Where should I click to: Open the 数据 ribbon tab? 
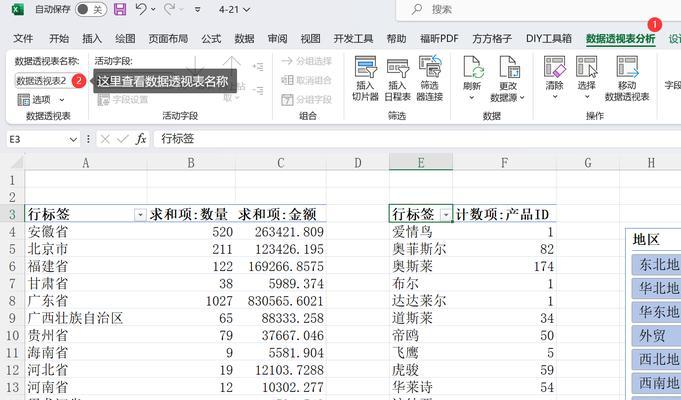pyautogui.click(x=244, y=39)
